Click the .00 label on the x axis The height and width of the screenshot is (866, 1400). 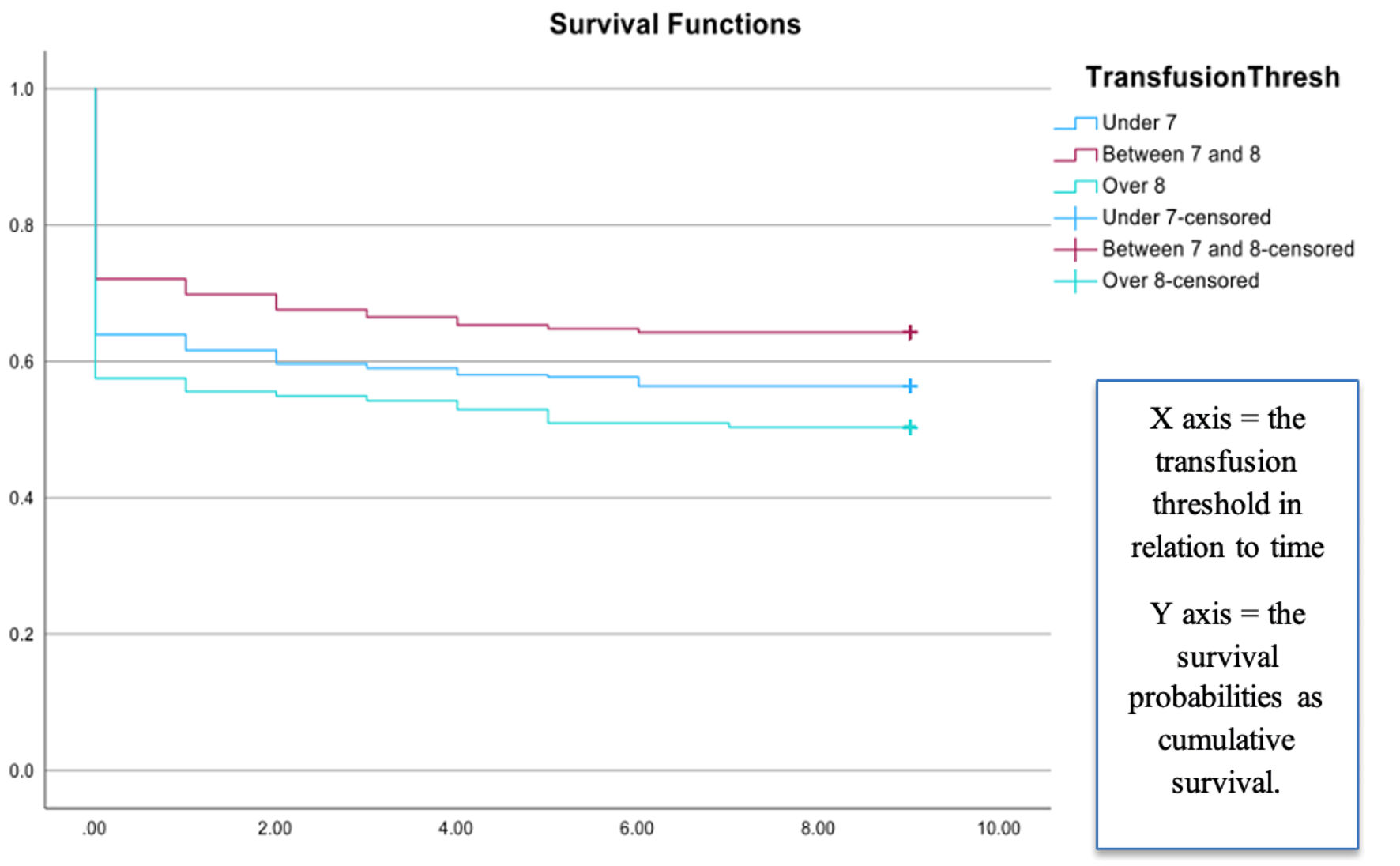click(x=94, y=828)
